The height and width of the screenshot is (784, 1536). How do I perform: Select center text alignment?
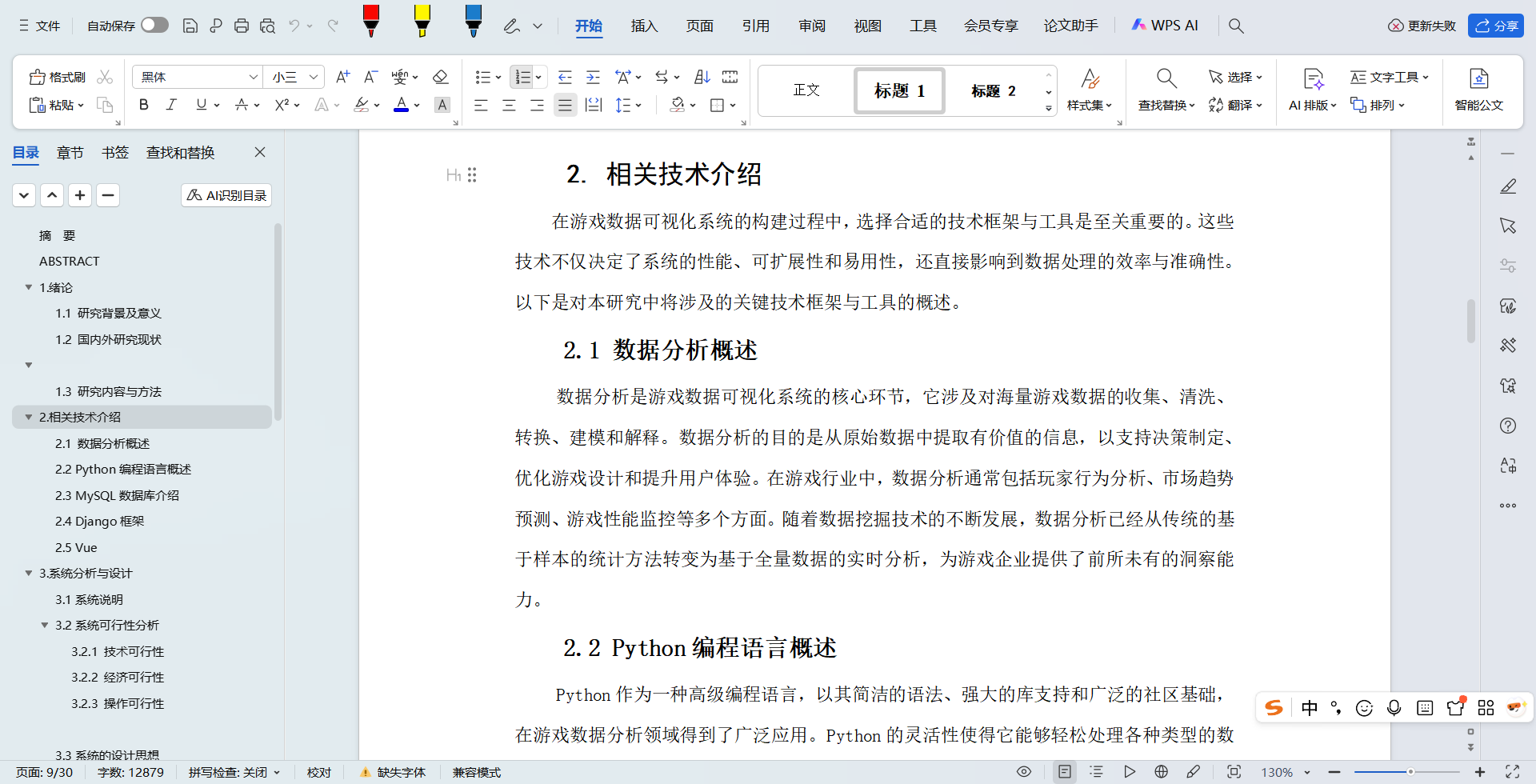(509, 105)
